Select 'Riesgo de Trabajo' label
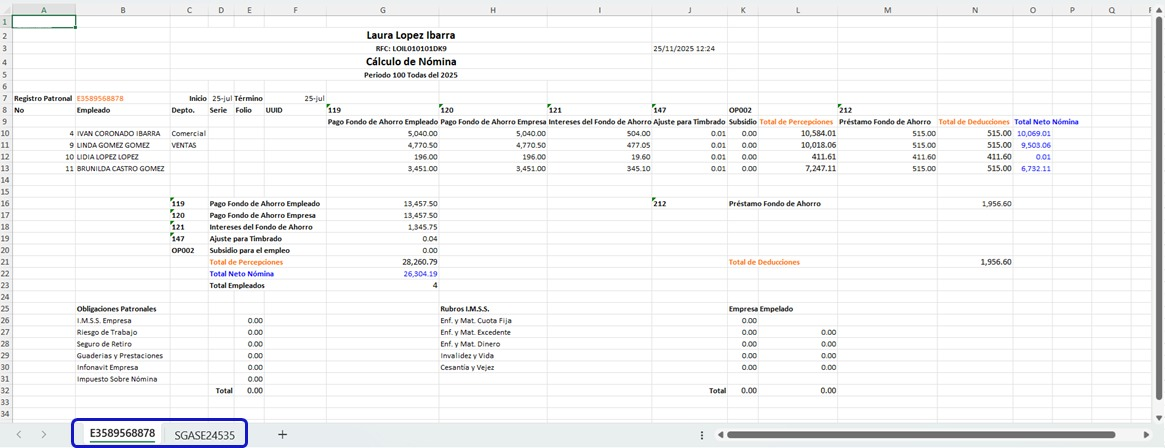The image size is (1165, 448). pyautogui.click(x=107, y=332)
